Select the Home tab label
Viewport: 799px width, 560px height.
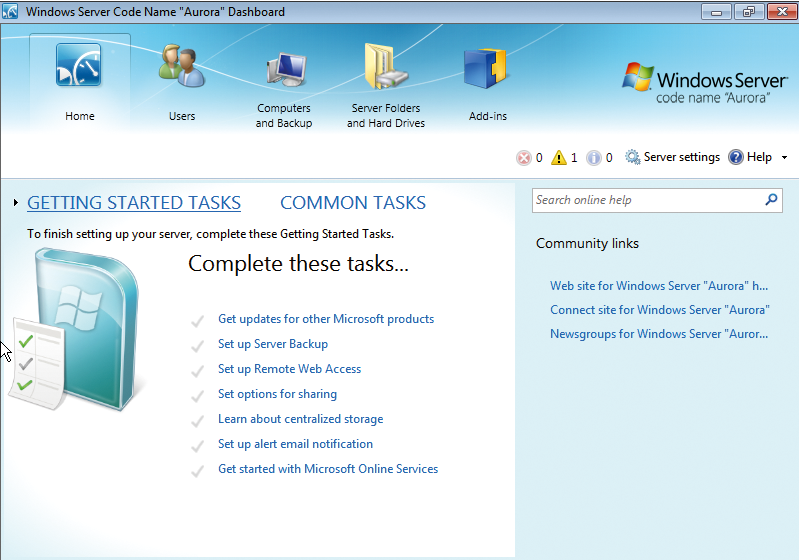(x=79, y=116)
